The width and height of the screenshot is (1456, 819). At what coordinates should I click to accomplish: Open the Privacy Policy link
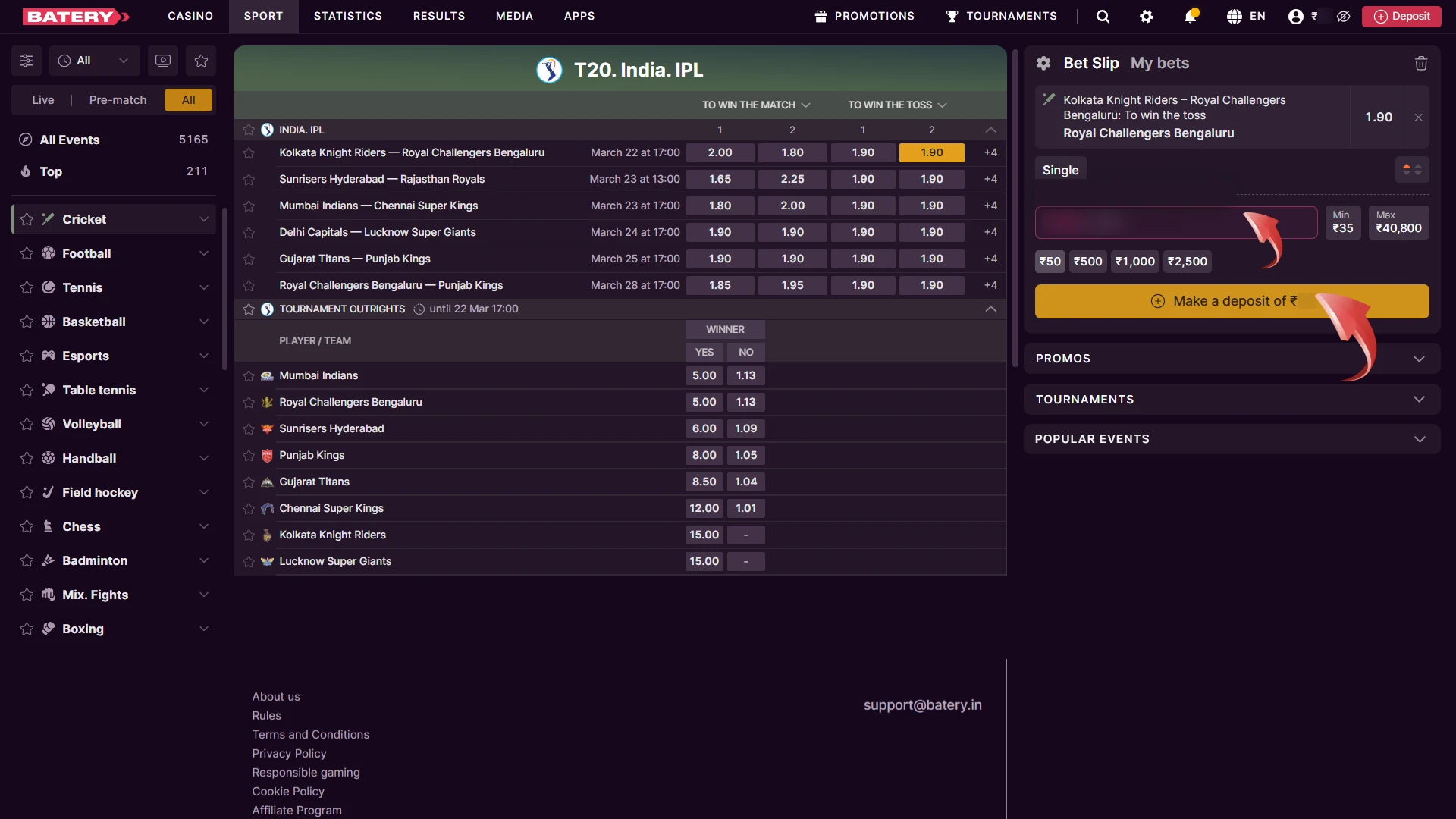pos(289,753)
